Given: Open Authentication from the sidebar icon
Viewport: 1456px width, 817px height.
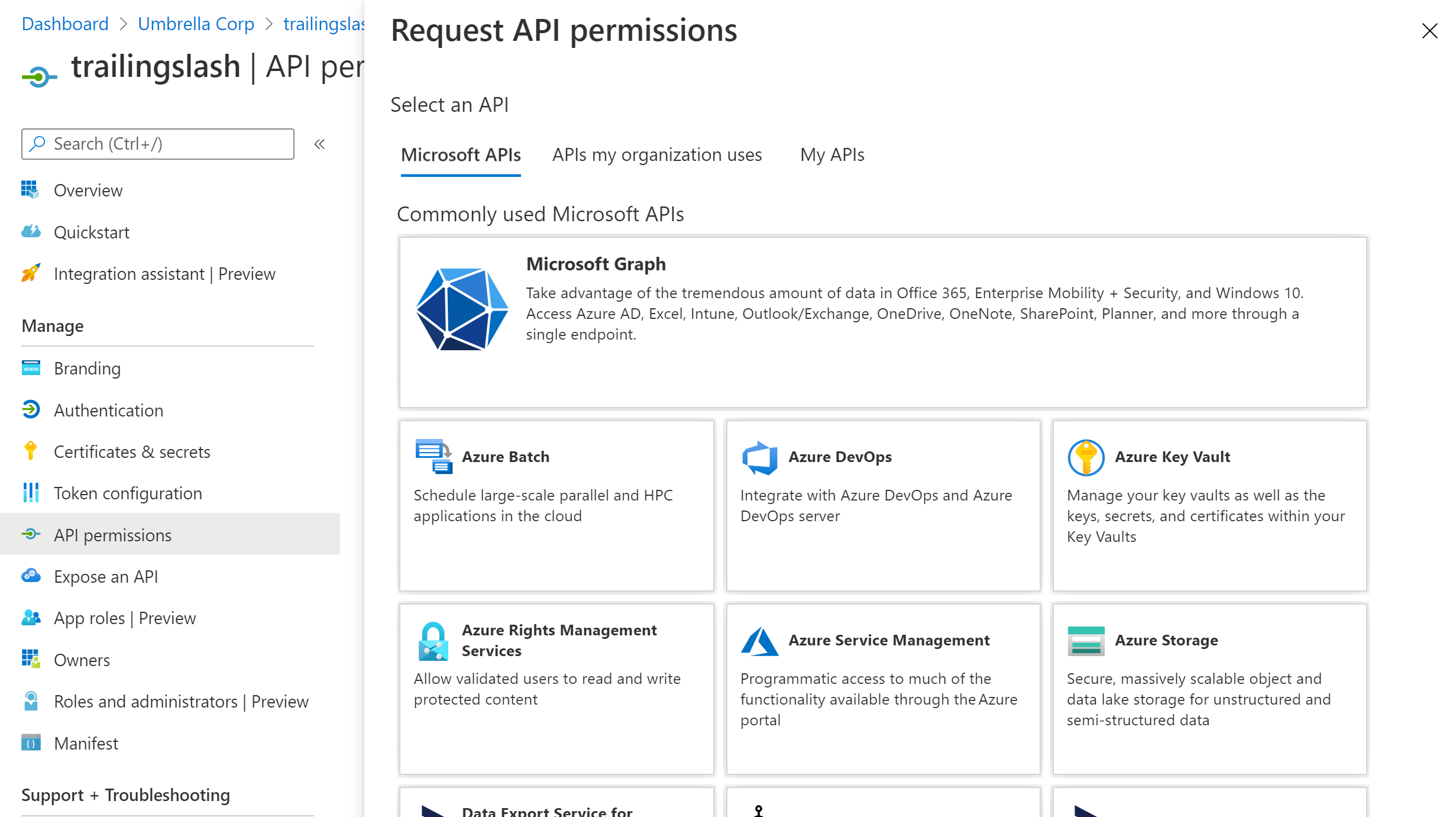Looking at the screenshot, I should tap(30, 410).
